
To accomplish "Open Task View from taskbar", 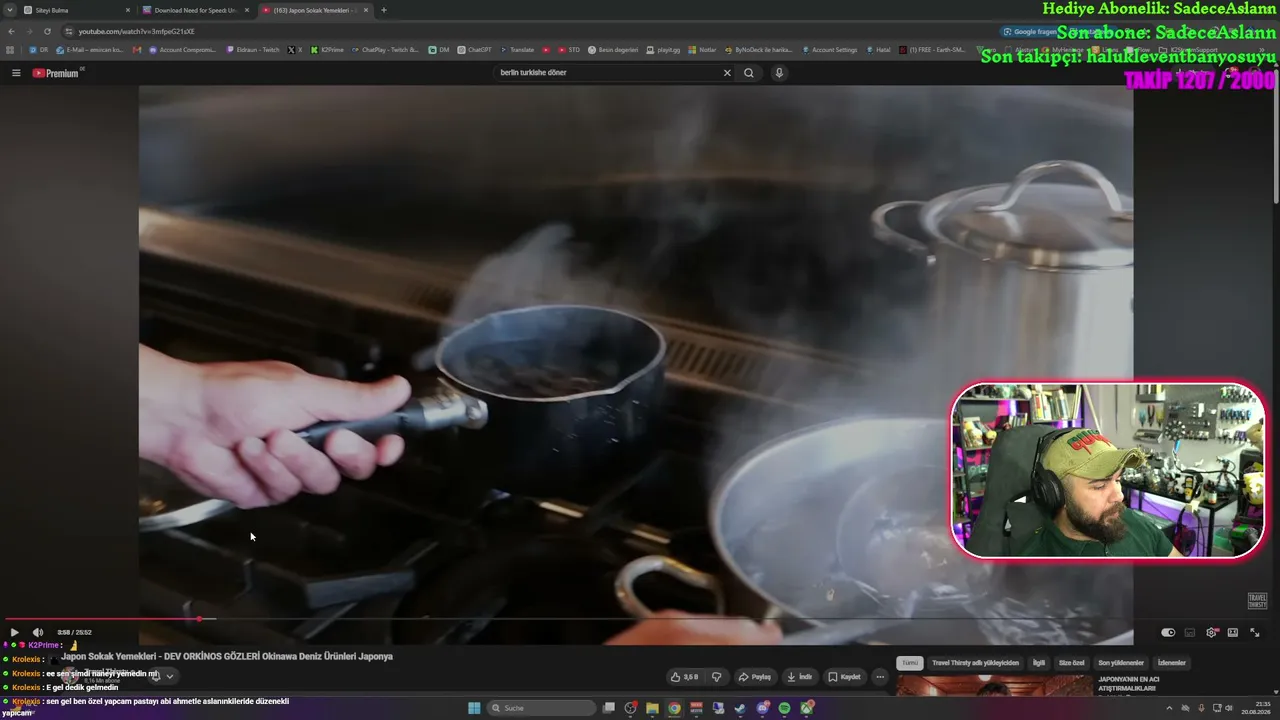I will pos(608,708).
